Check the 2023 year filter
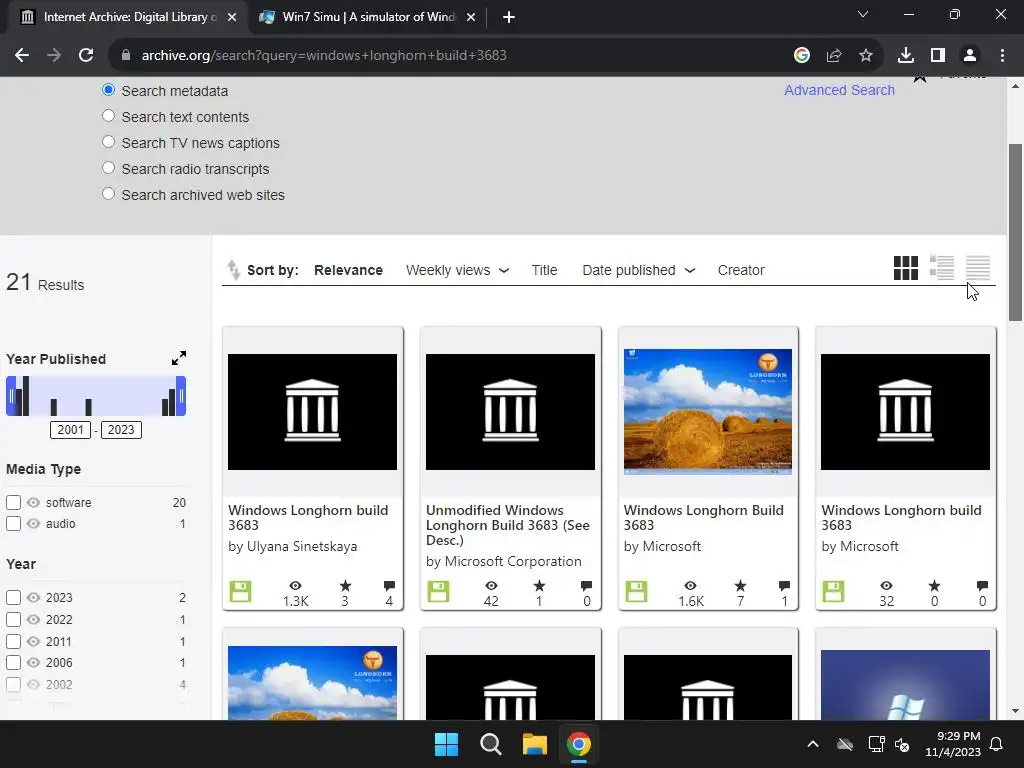Screen dimensions: 1024x768 coord(14,598)
